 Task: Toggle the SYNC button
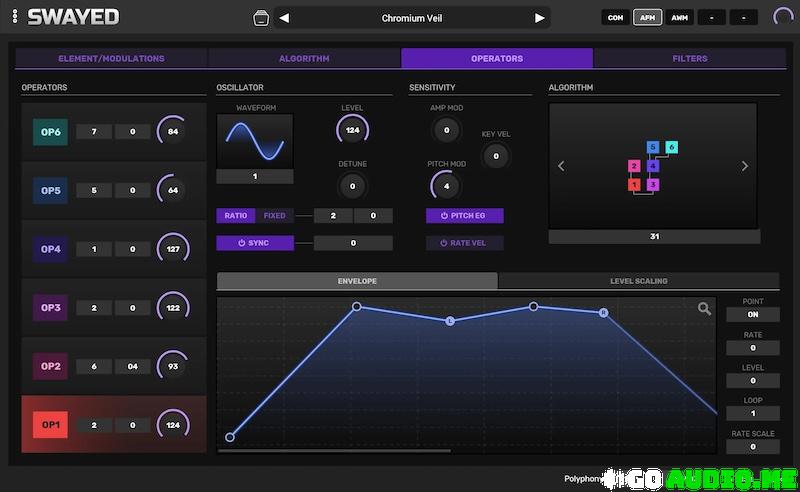(x=255, y=243)
